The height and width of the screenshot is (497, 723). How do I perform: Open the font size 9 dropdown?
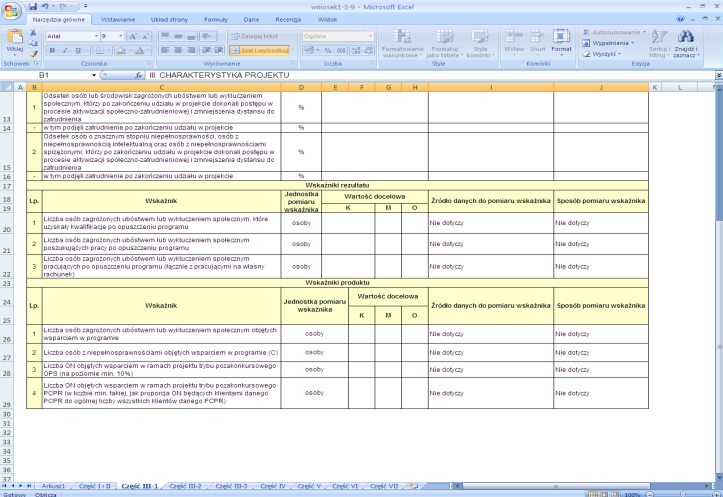(121, 36)
